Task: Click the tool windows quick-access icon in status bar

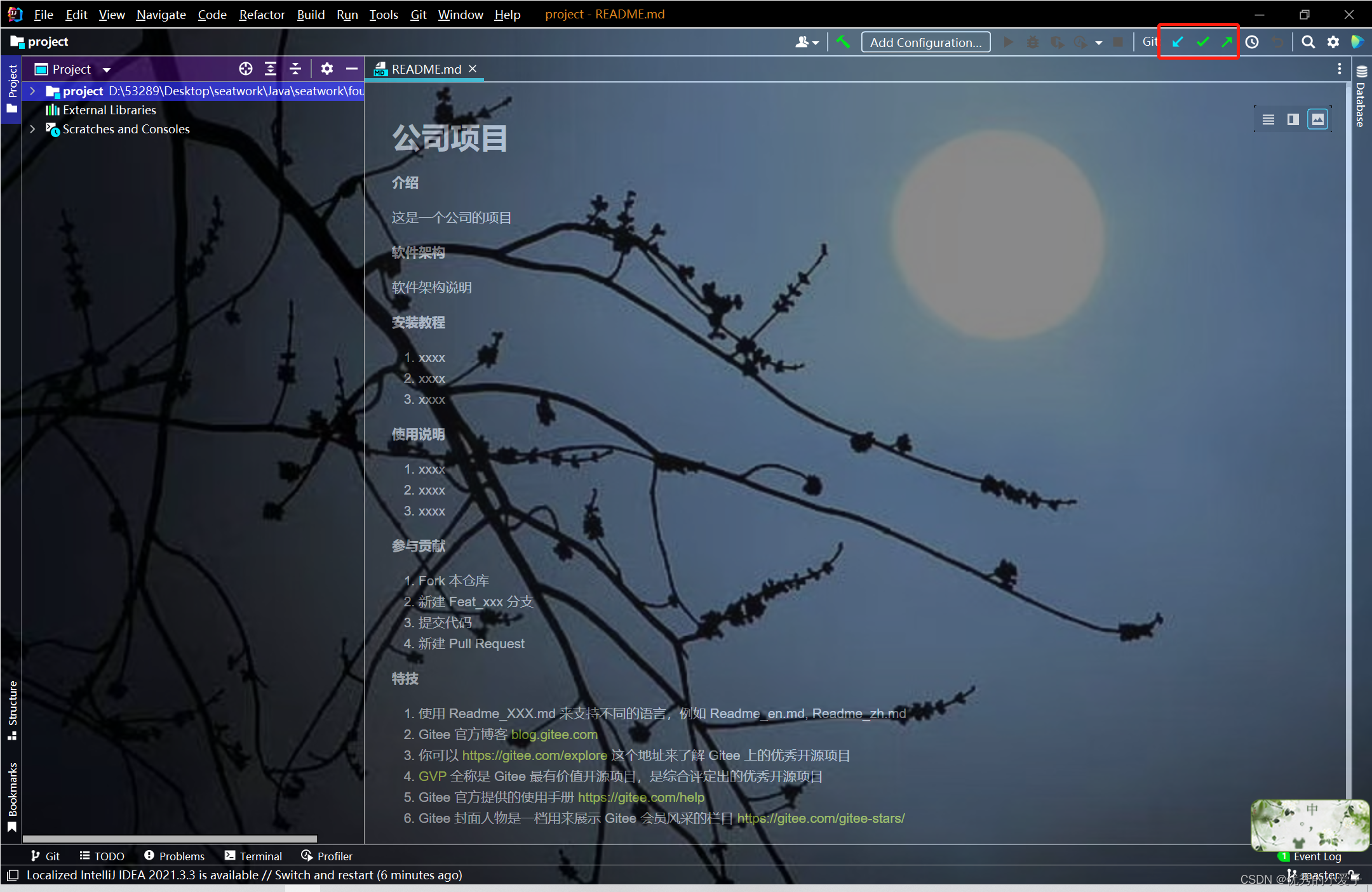Action: point(12,875)
